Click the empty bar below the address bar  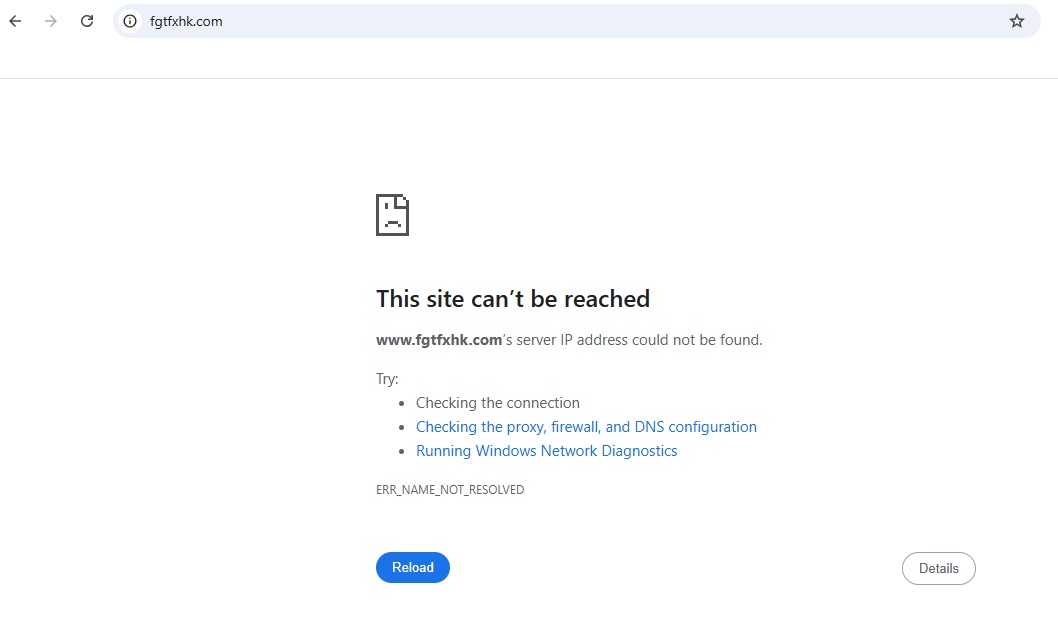pos(529,60)
